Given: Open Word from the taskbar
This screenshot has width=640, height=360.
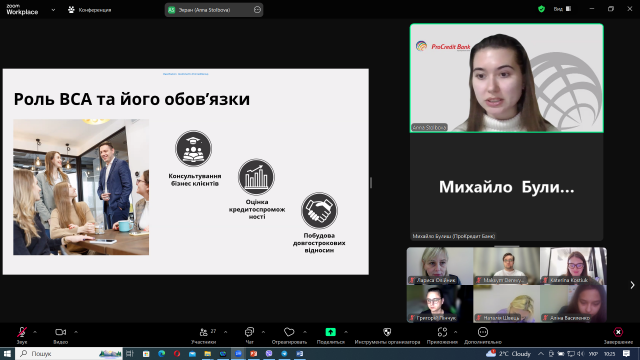Looking at the screenshot, I should 300,353.
